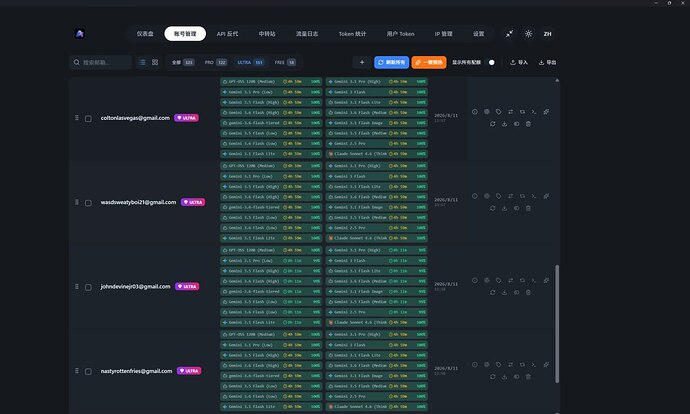
Task: Click refresh icon for coltonlasvegas@gmail.com
Action: pyautogui.click(x=492, y=124)
